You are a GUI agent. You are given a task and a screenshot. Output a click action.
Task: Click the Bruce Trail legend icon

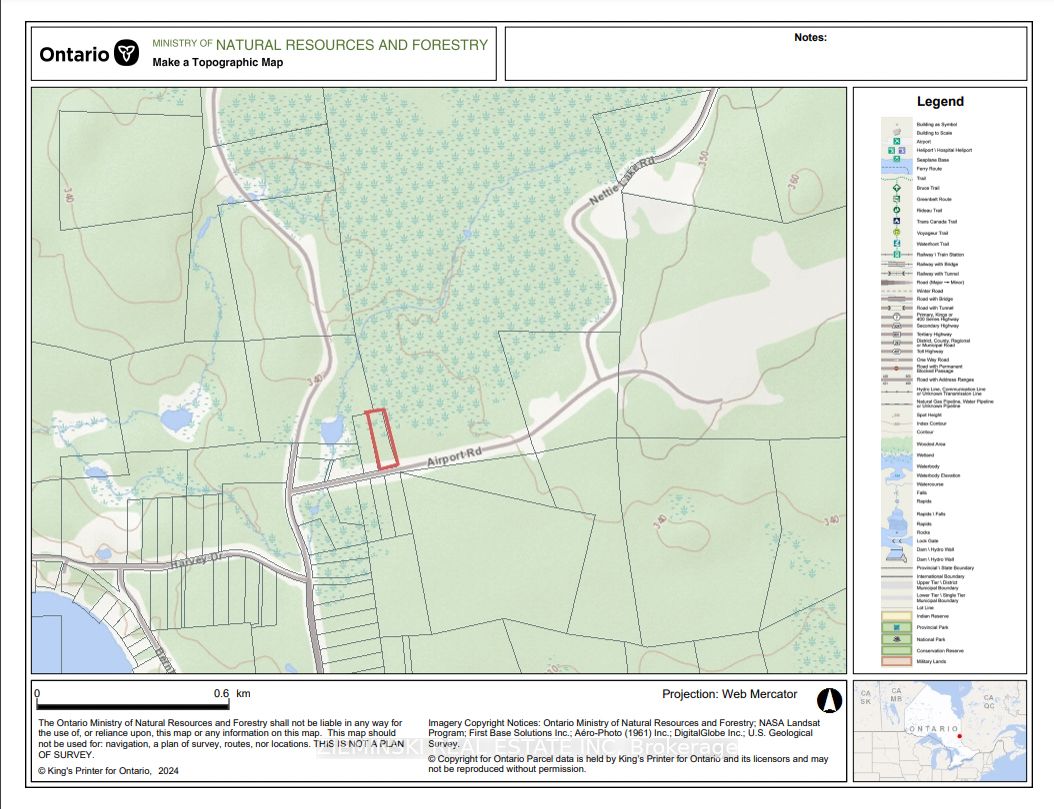click(x=896, y=187)
